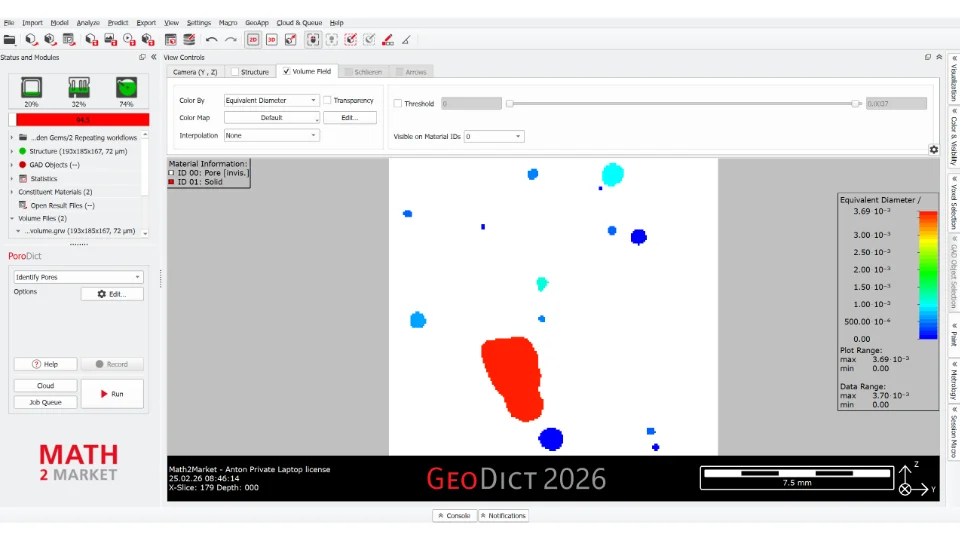This screenshot has width=960, height=540.
Task: Open the Console panel at bottom
Action: (454, 516)
